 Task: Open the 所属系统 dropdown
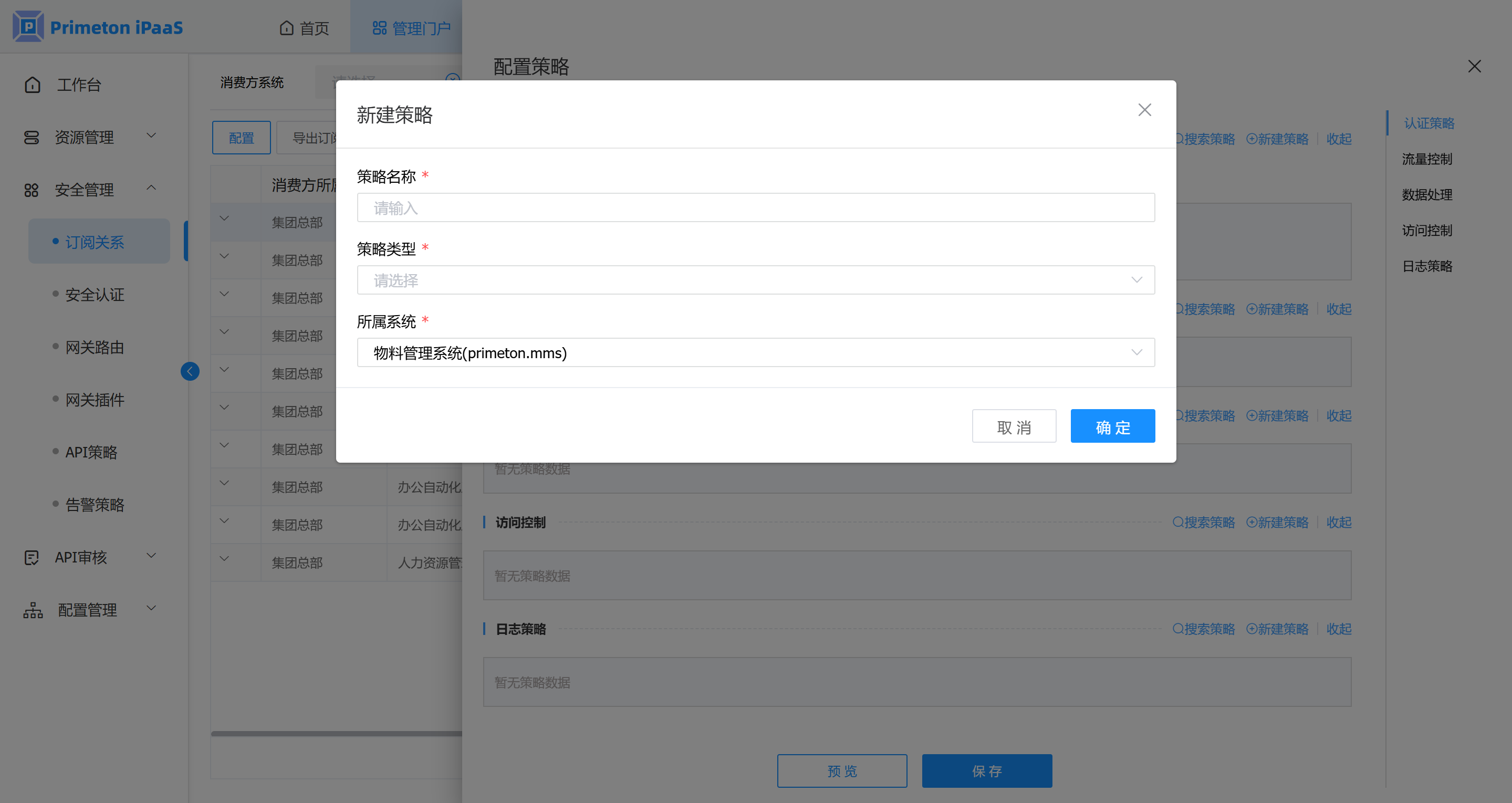755,353
